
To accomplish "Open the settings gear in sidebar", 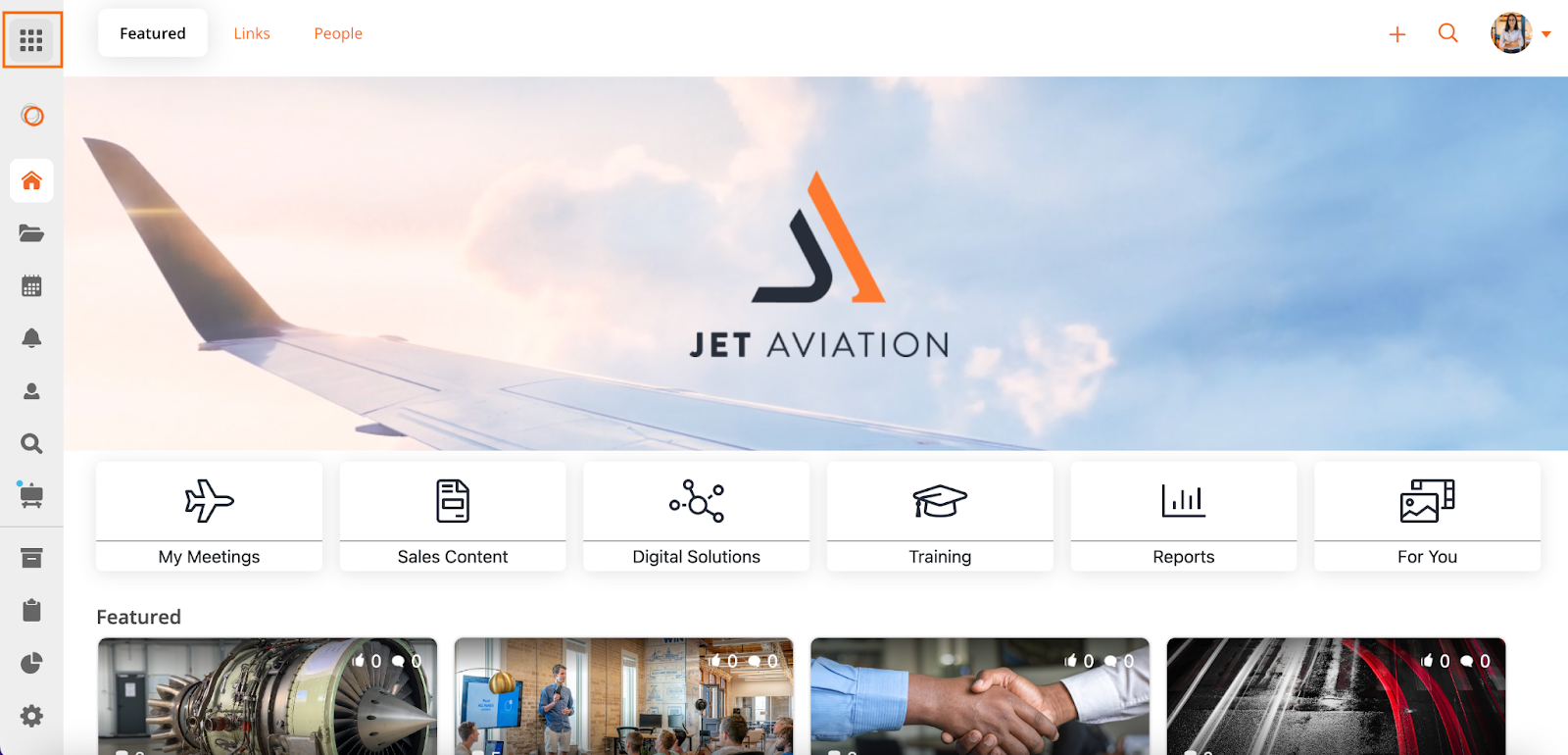I will tap(31, 716).
